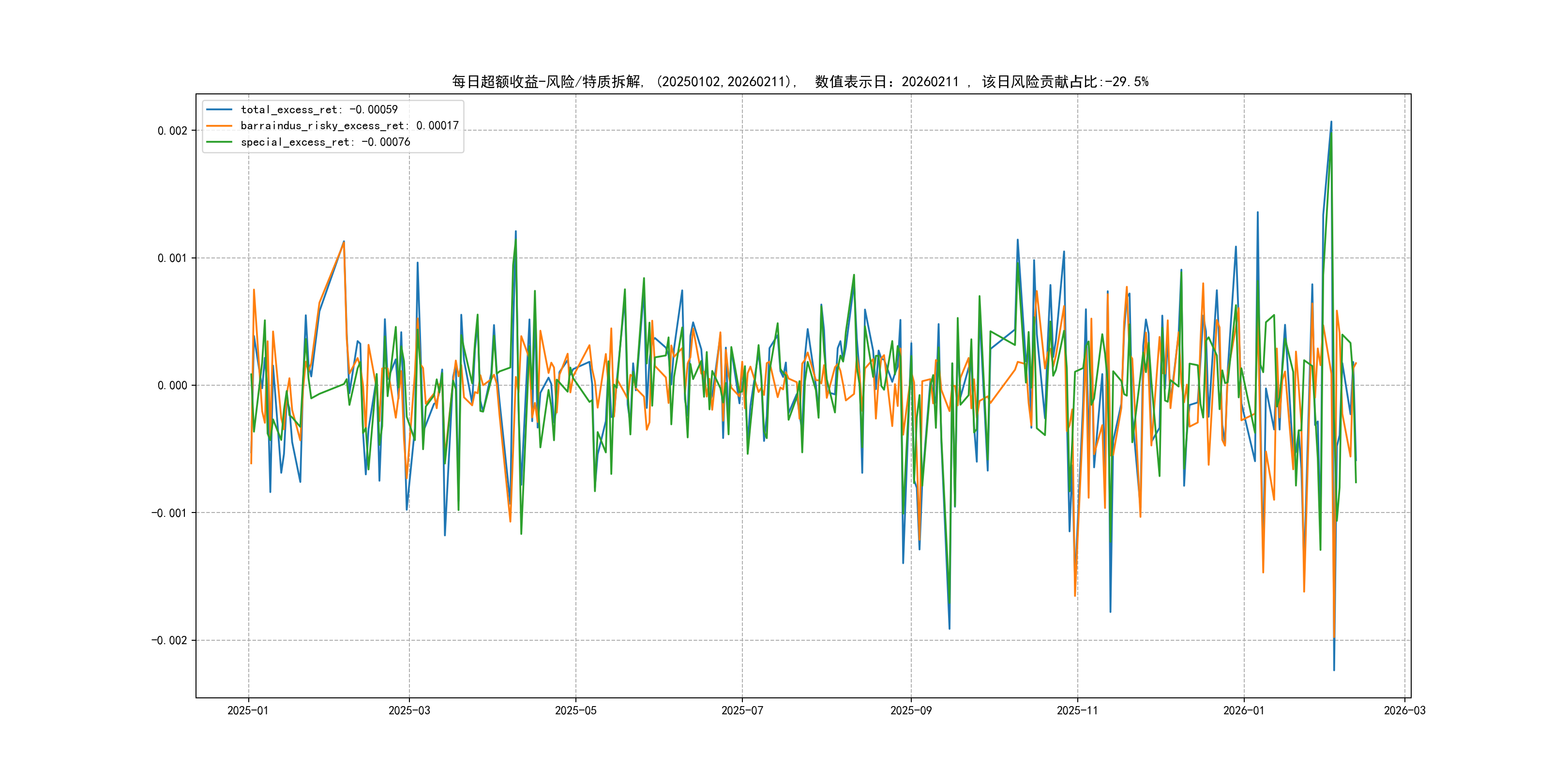
Task: Click the chart title text at top
Action: 800,82
